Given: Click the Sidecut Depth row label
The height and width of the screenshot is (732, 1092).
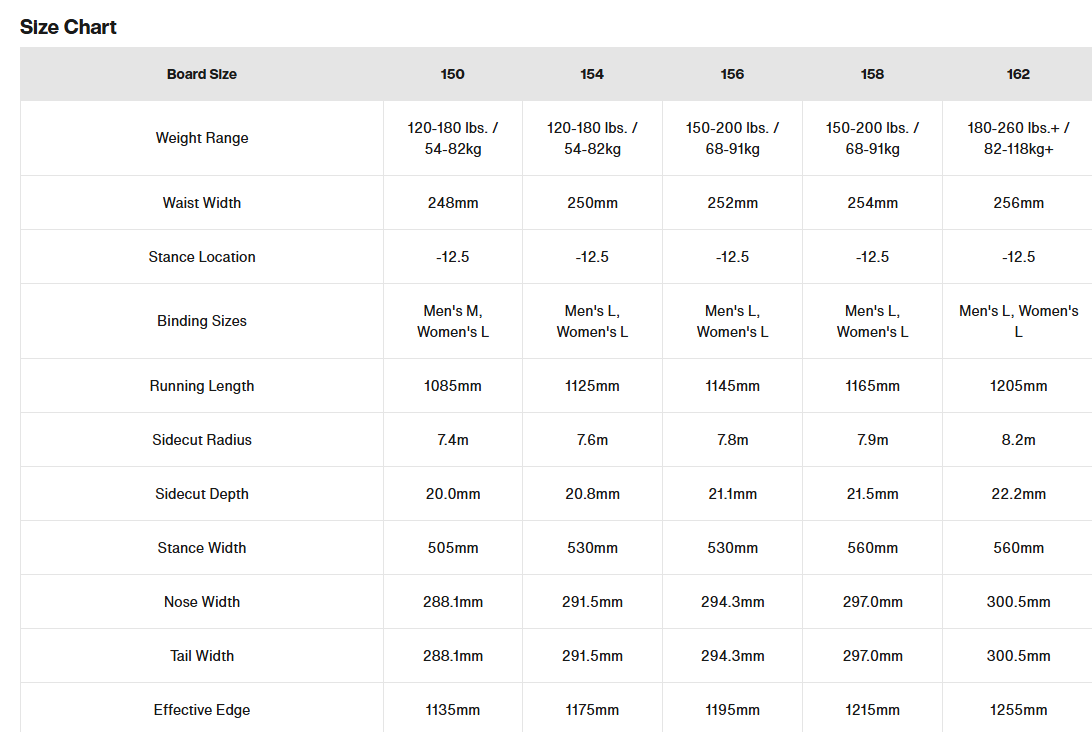Looking at the screenshot, I should (202, 494).
